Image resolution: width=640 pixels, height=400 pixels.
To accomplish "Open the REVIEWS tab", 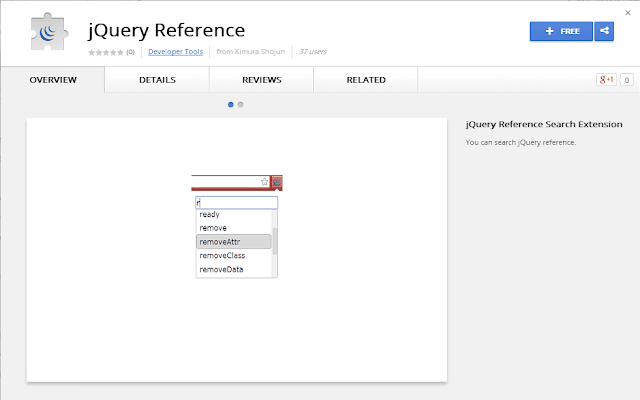I will [x=262, y=80].
